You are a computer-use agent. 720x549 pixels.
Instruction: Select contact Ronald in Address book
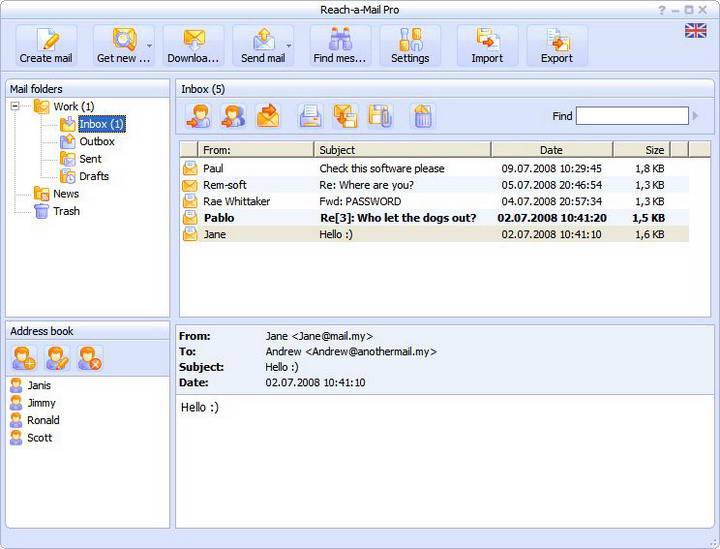(34, 420)
